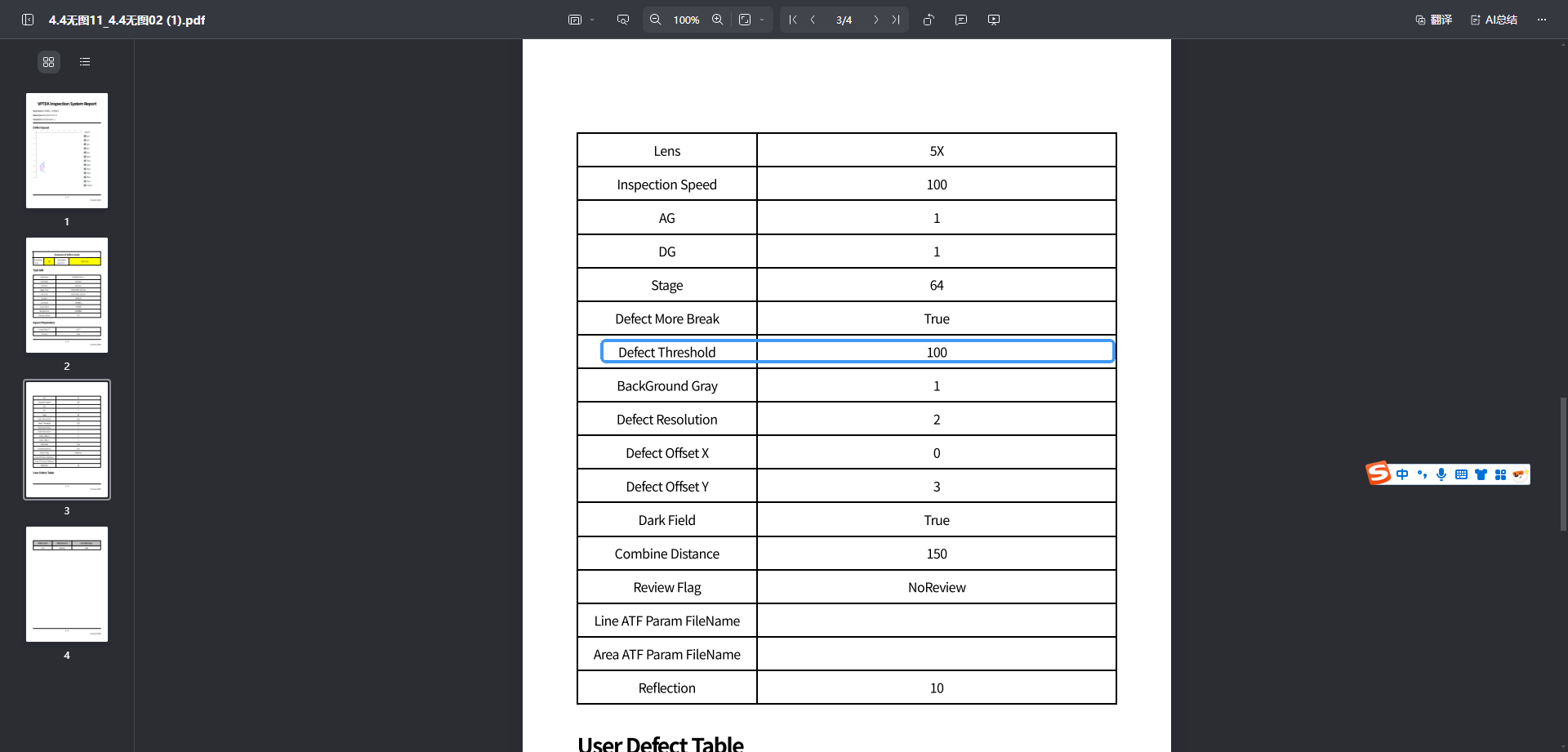Image resolution: width=1568 pixels, height=752 pixels.
Task: Open page 4 thumbnail in sidebar
Action: (x=67, y=584)
